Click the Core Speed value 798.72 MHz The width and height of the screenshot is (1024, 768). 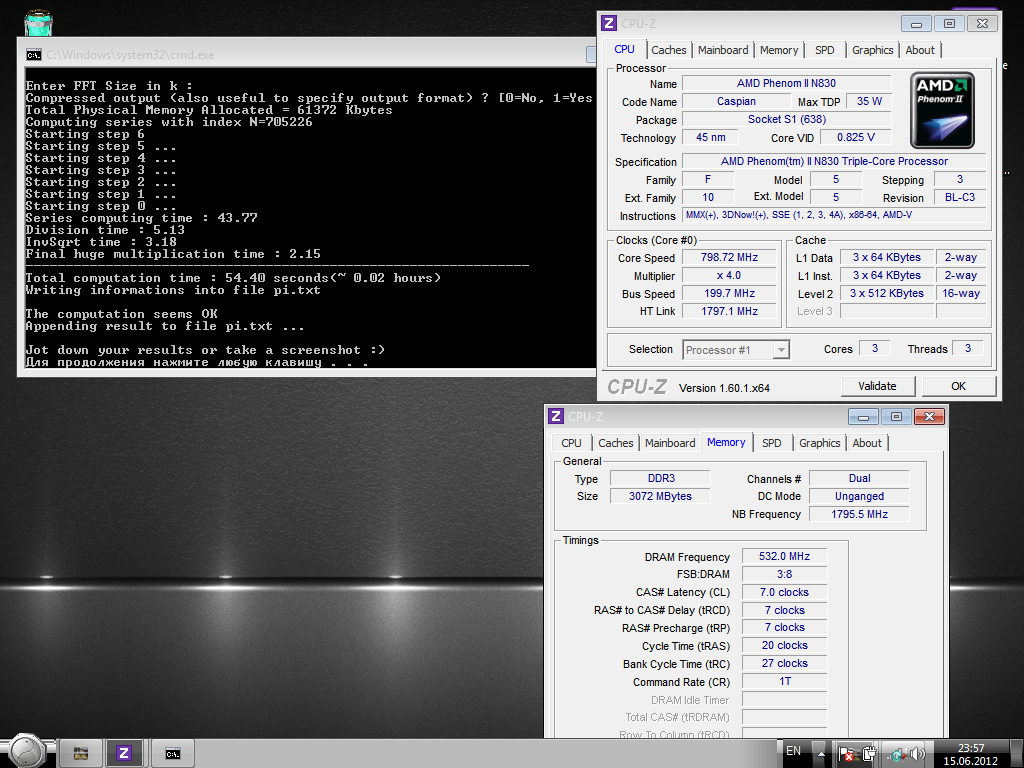pyautogui.click(x=729, y=258)
